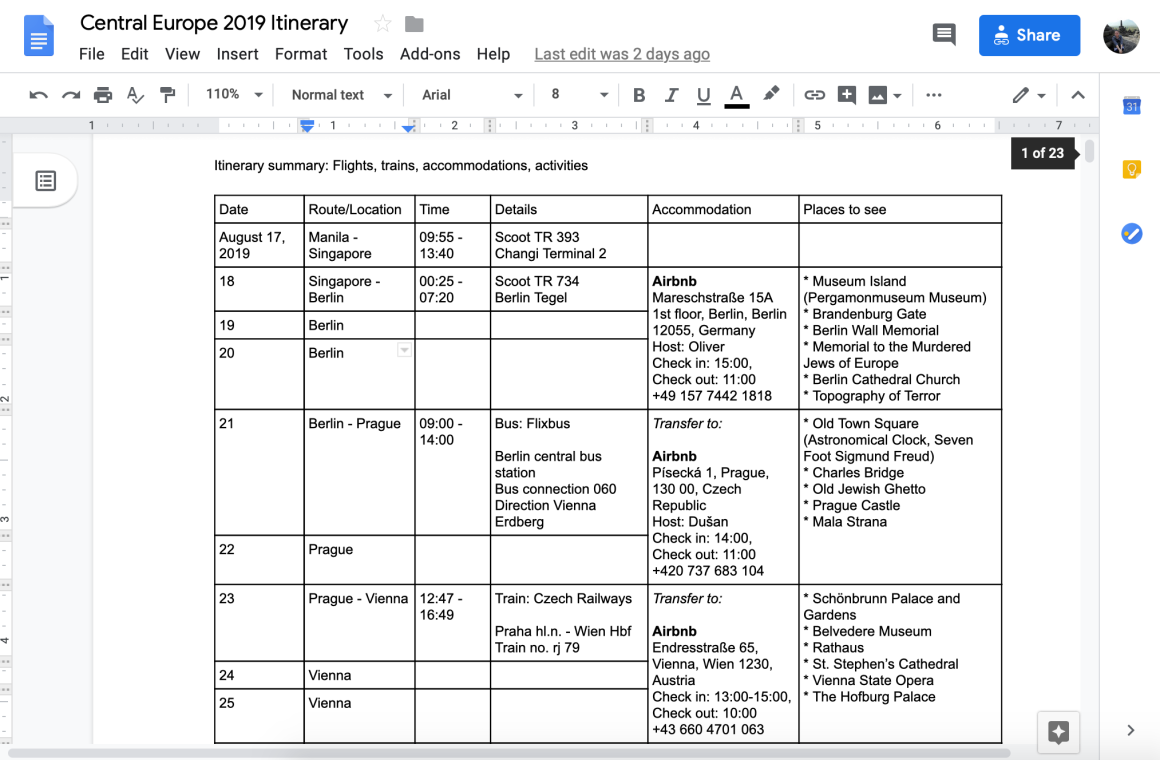This screenshot has height=760, width=1160.
Task: Click the Insert link icon
Action: point(815,95)
